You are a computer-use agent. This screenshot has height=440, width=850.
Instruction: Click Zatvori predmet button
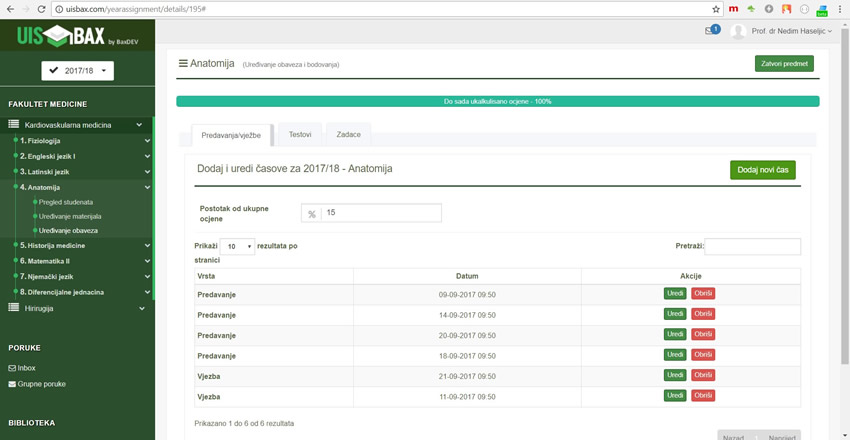point(784,63)
